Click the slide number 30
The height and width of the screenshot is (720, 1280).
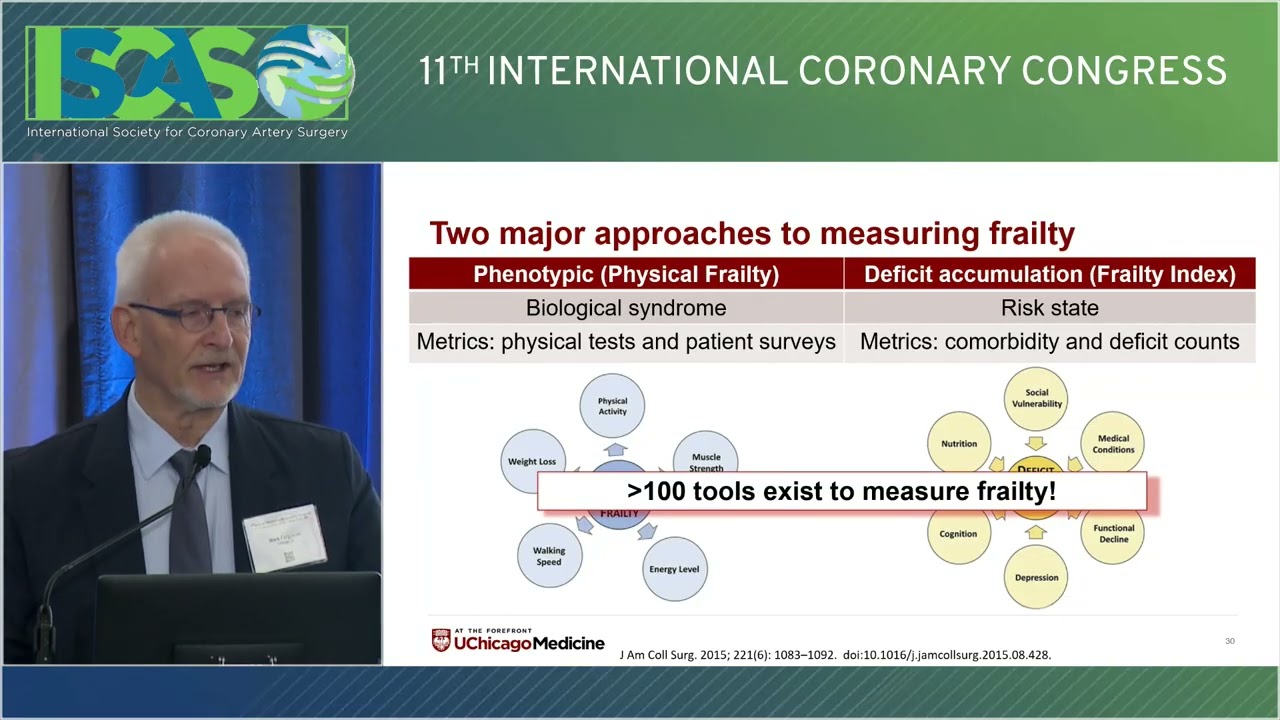click(1230, 641)
